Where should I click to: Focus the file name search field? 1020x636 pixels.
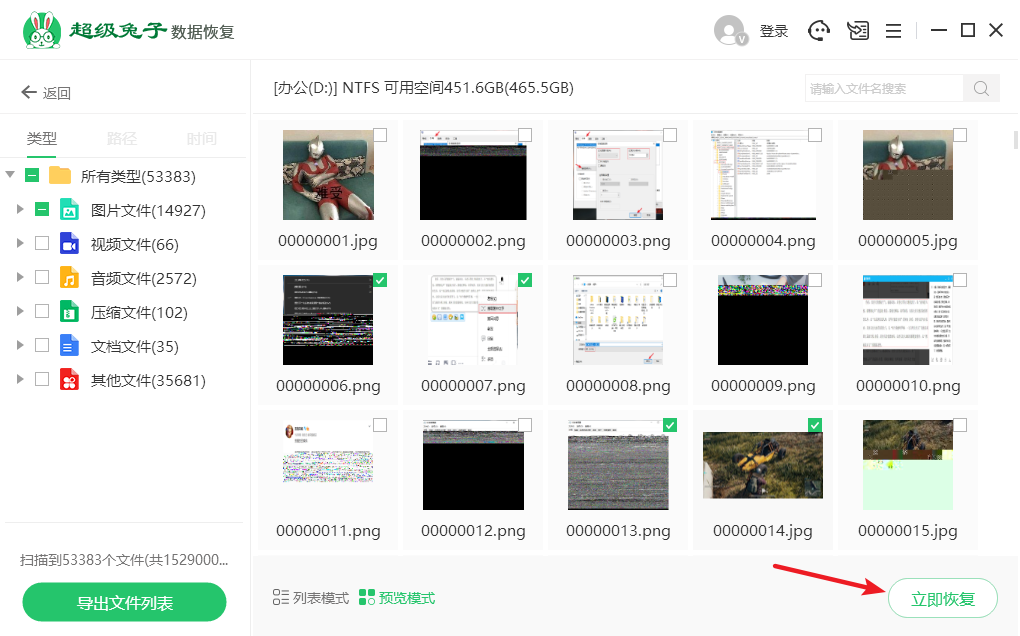tap(884, 88)
